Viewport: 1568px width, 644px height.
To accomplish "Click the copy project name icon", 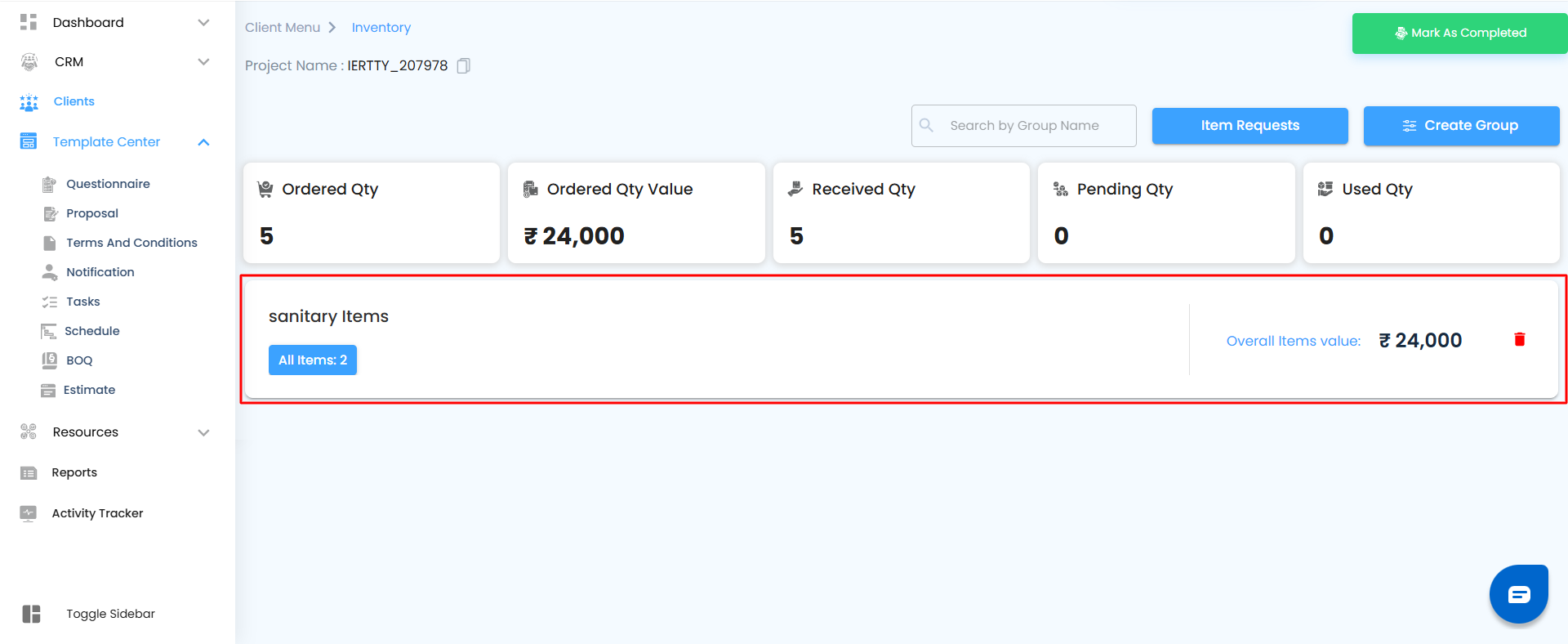I will pyautogui.click(x=463, y=66).
